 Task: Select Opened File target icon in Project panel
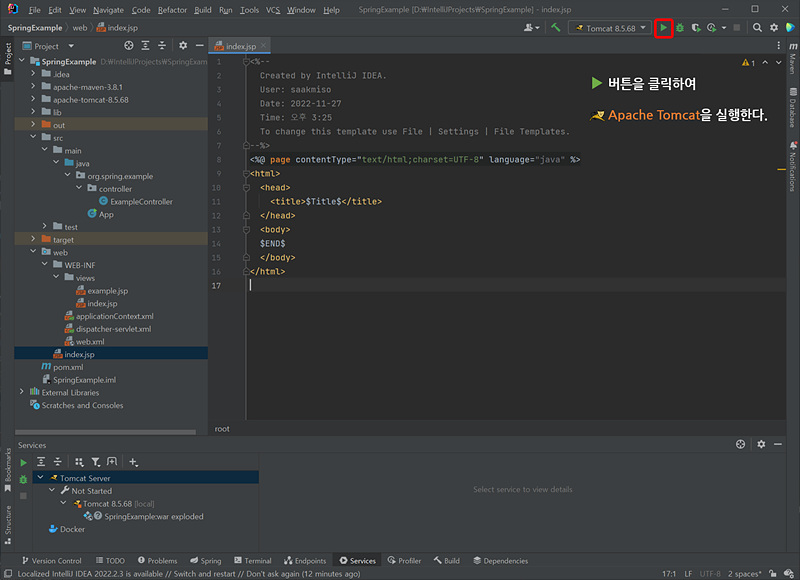129,46
